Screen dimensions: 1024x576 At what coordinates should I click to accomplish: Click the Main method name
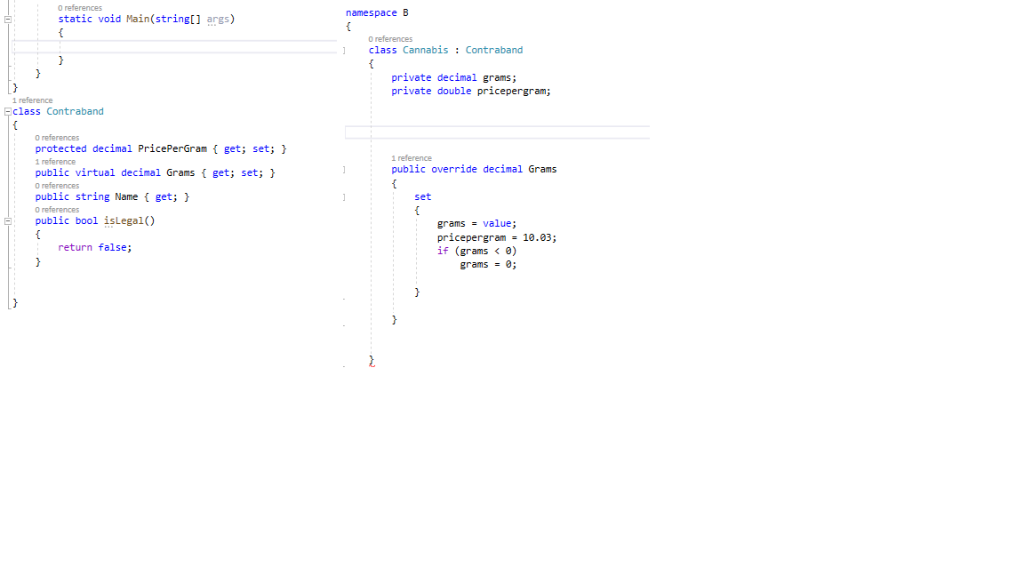(x=138, y=19)
